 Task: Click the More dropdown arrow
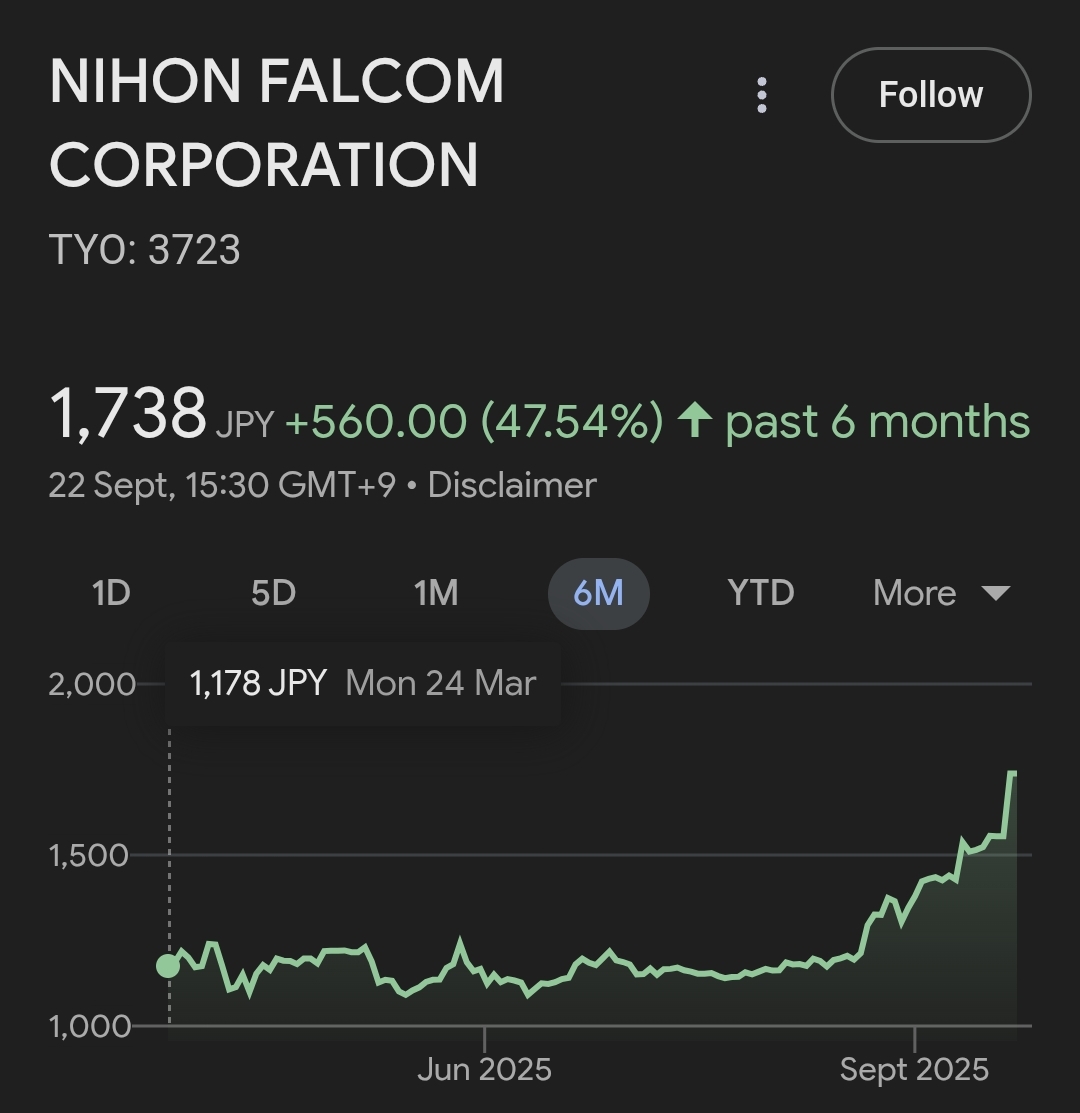[x=995, y=593]
